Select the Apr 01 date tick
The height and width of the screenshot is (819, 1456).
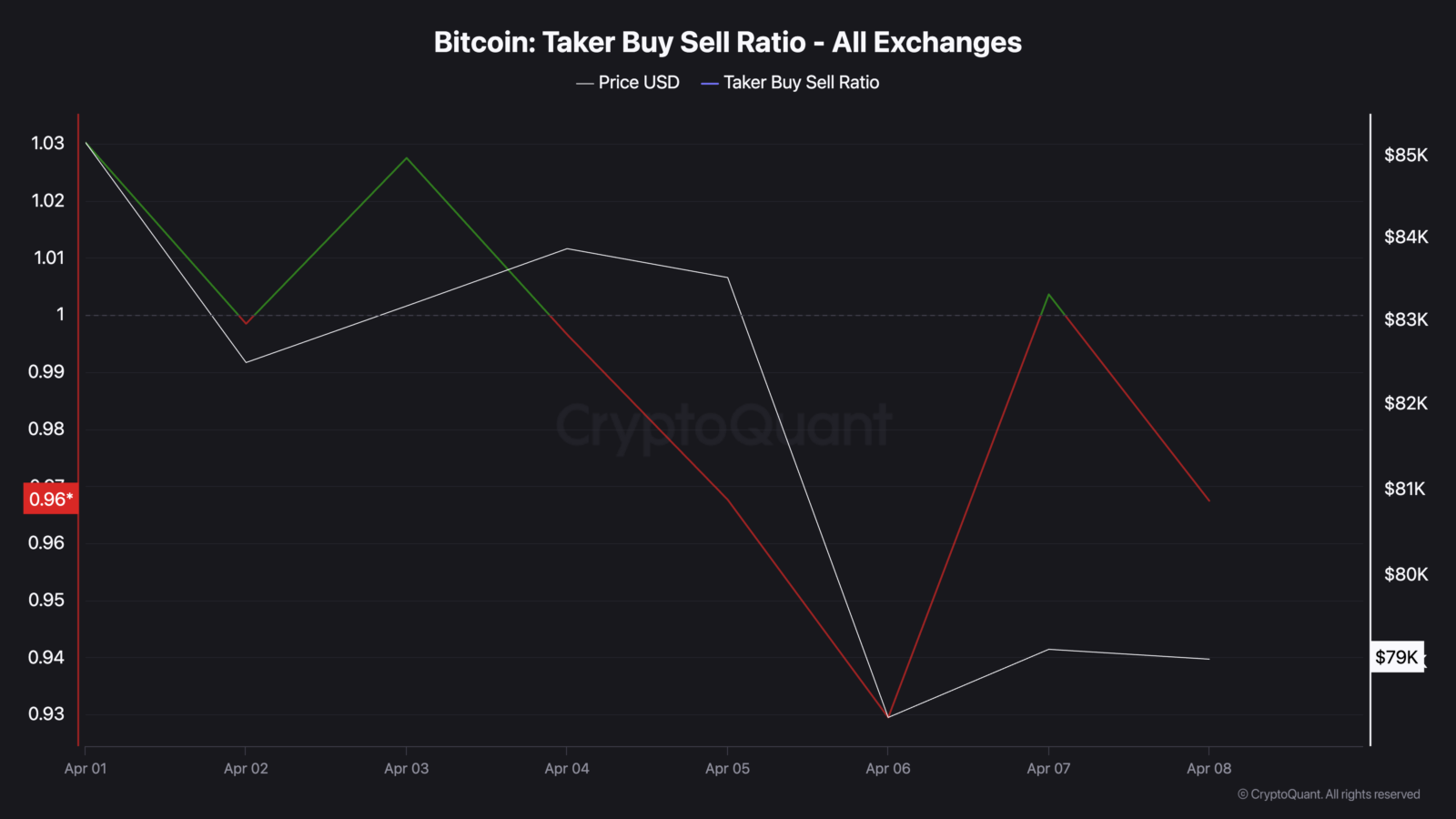[x=86, y=768]
